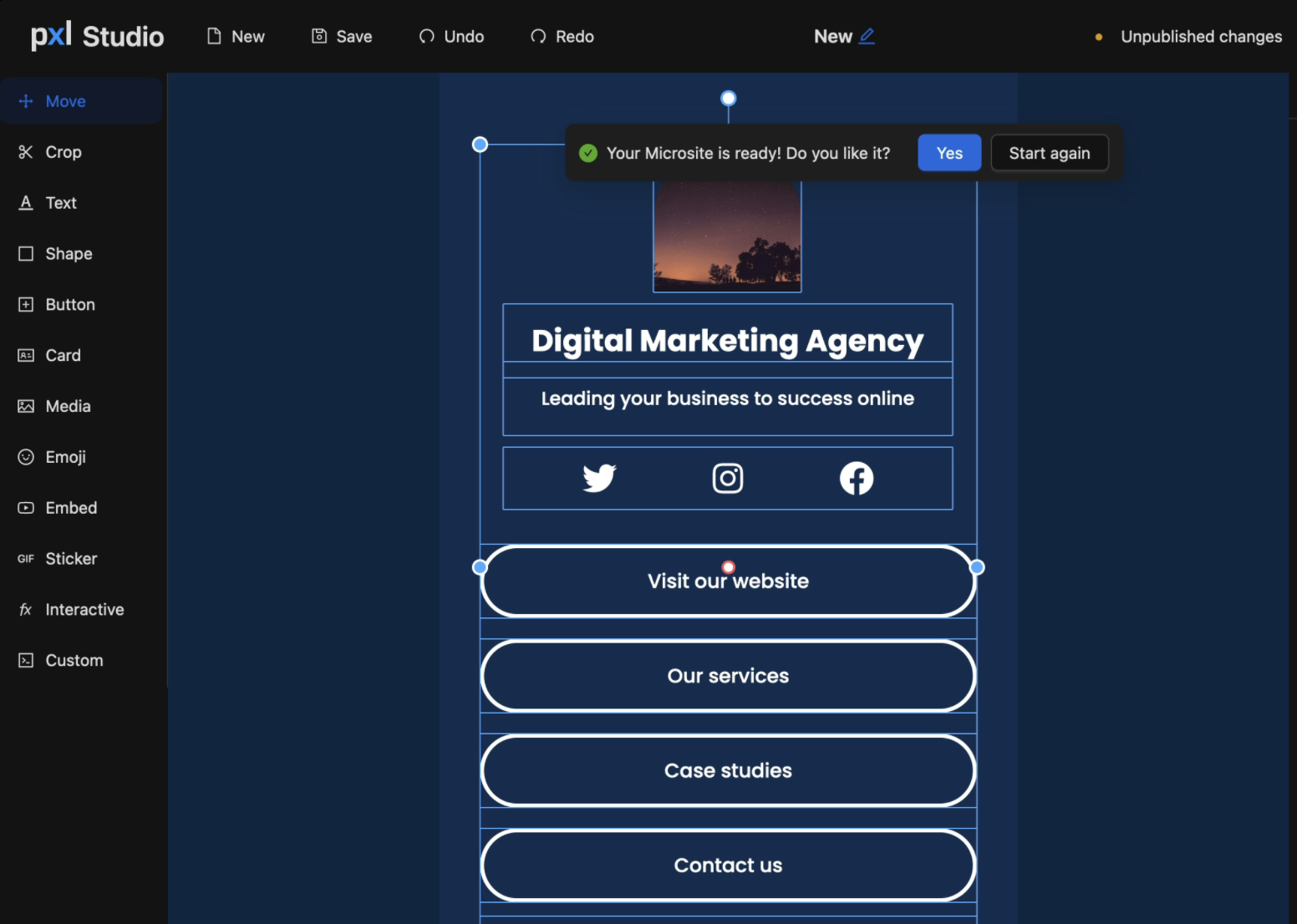Select the Visit our website button

pos(728,581)
